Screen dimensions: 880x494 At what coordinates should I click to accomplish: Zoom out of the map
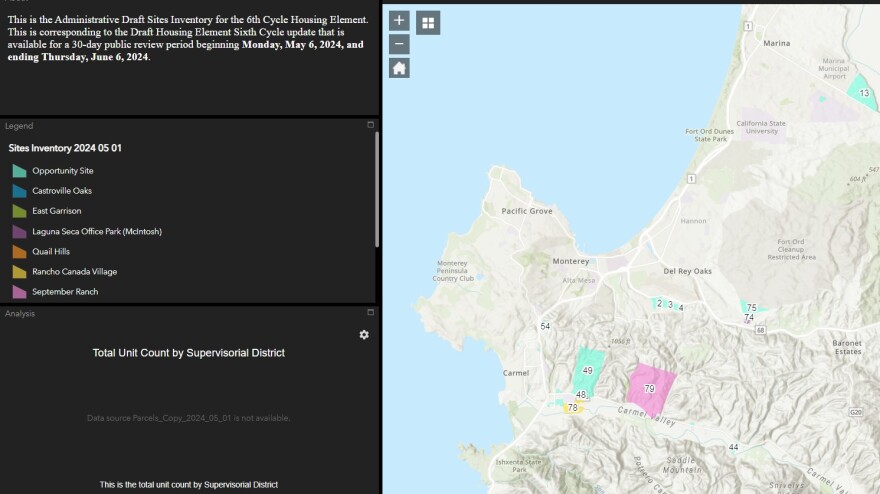coord(399,44)
